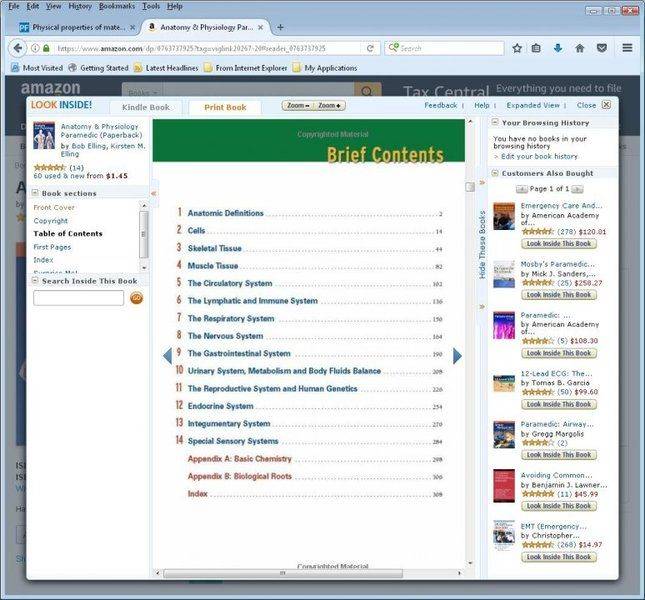Click the Hide These Books top arrow
645x600 pixels.
click(x=482, y=182)
